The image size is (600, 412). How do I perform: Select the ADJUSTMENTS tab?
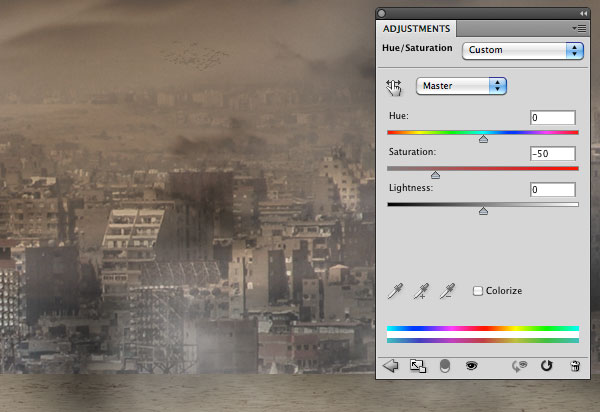416,29
